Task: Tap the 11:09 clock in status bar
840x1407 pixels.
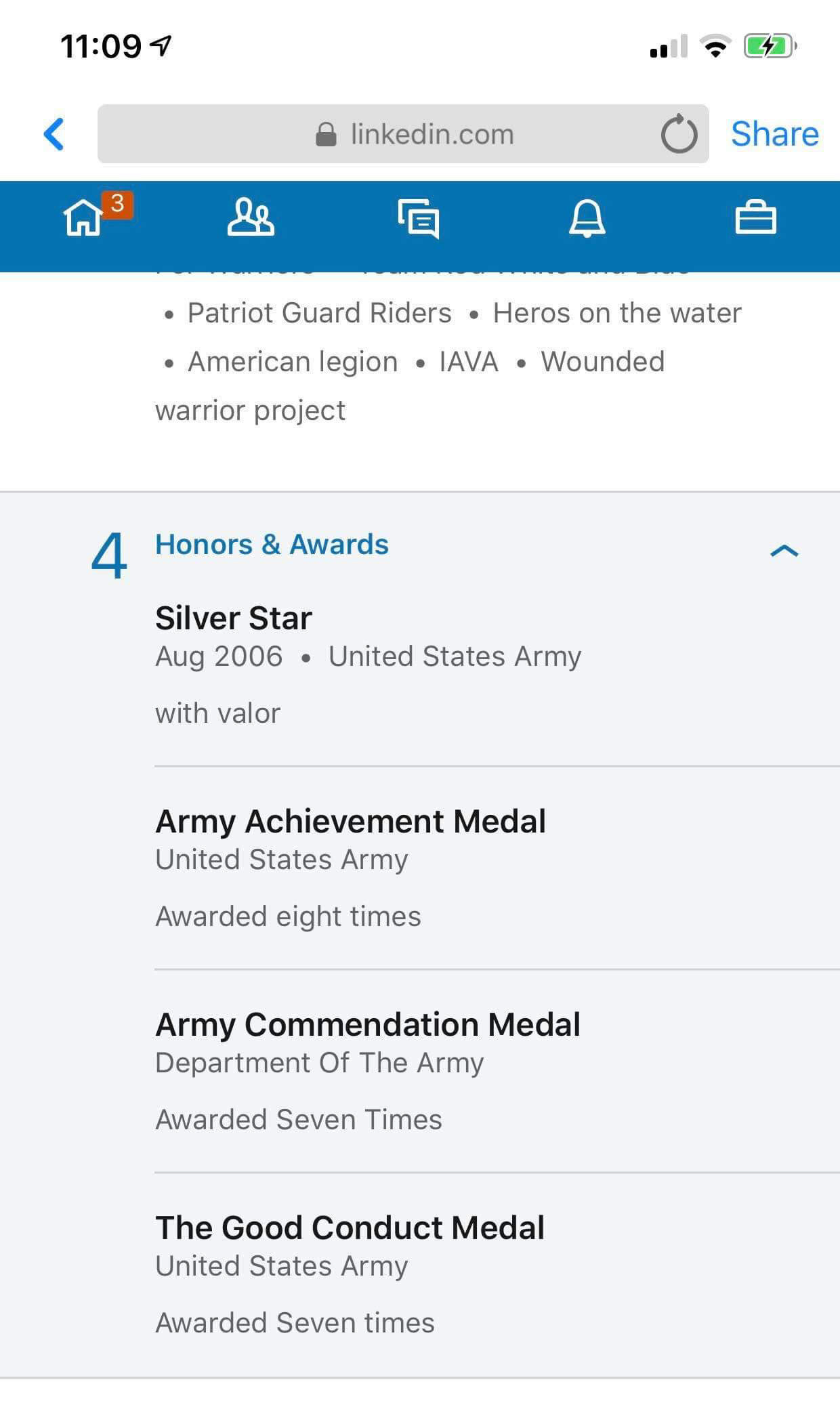Action: (101, 46)
